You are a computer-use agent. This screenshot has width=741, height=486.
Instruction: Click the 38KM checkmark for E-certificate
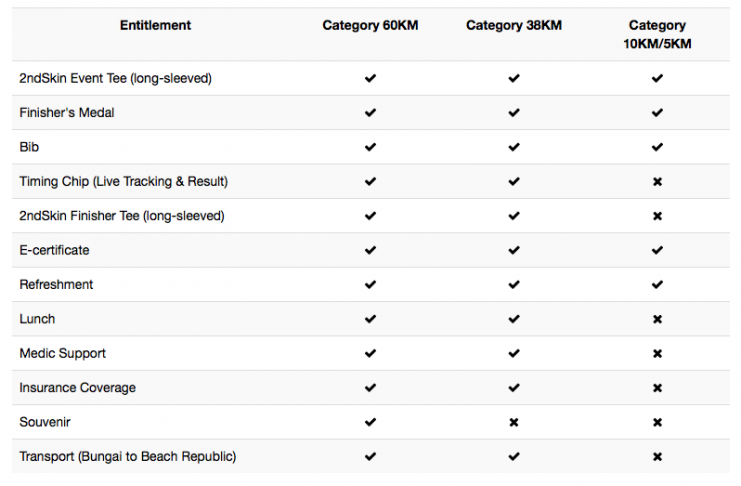click(x=514, y=250)
